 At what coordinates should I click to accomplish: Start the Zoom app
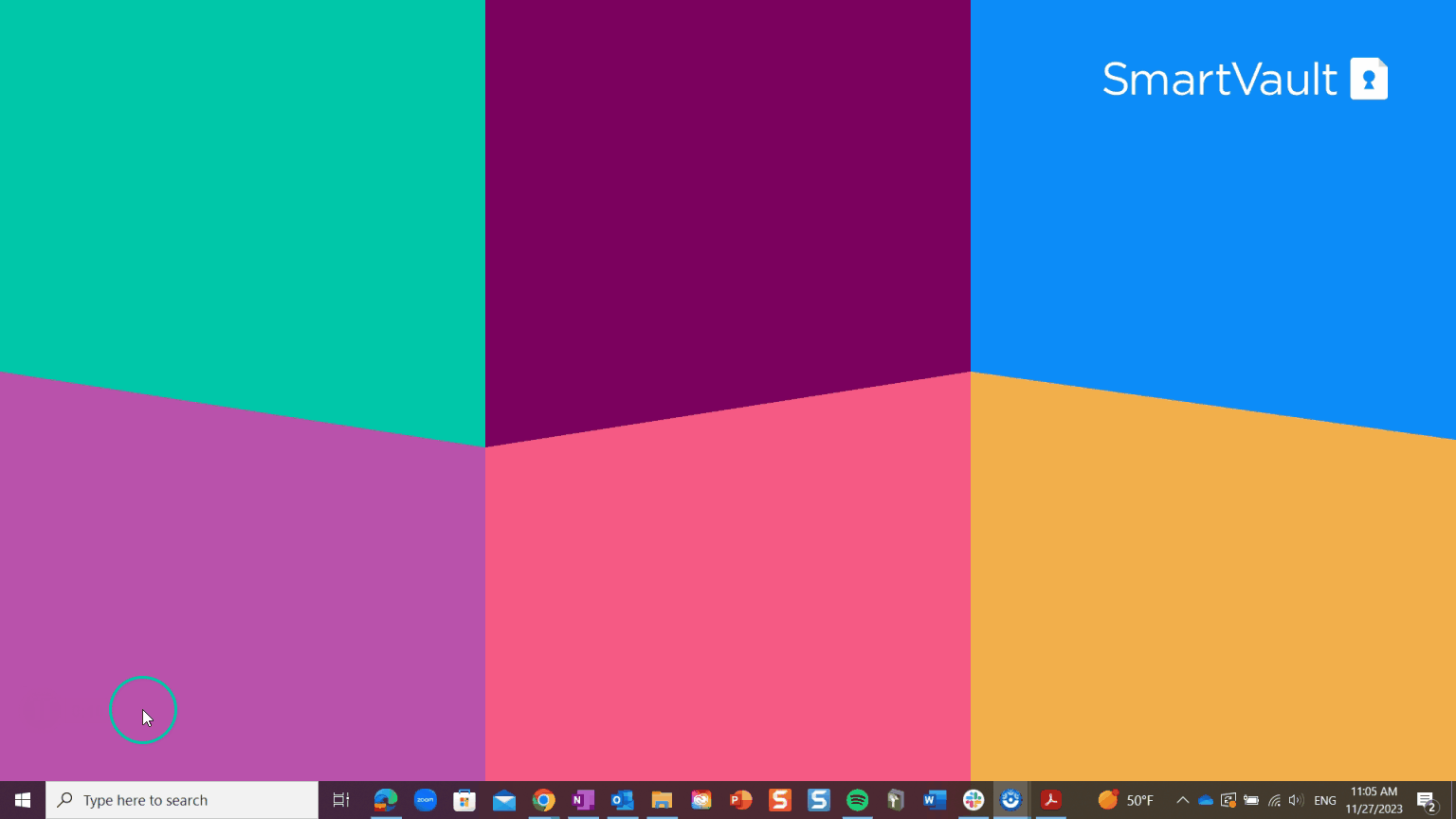coord(425,800)
